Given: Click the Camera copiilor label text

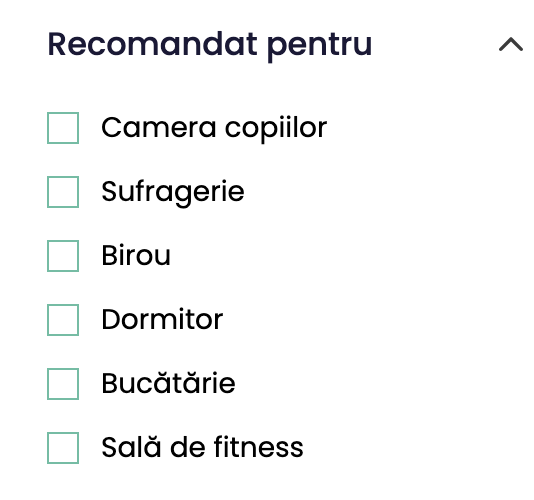Looking at the screenshot, I should 214,128.
